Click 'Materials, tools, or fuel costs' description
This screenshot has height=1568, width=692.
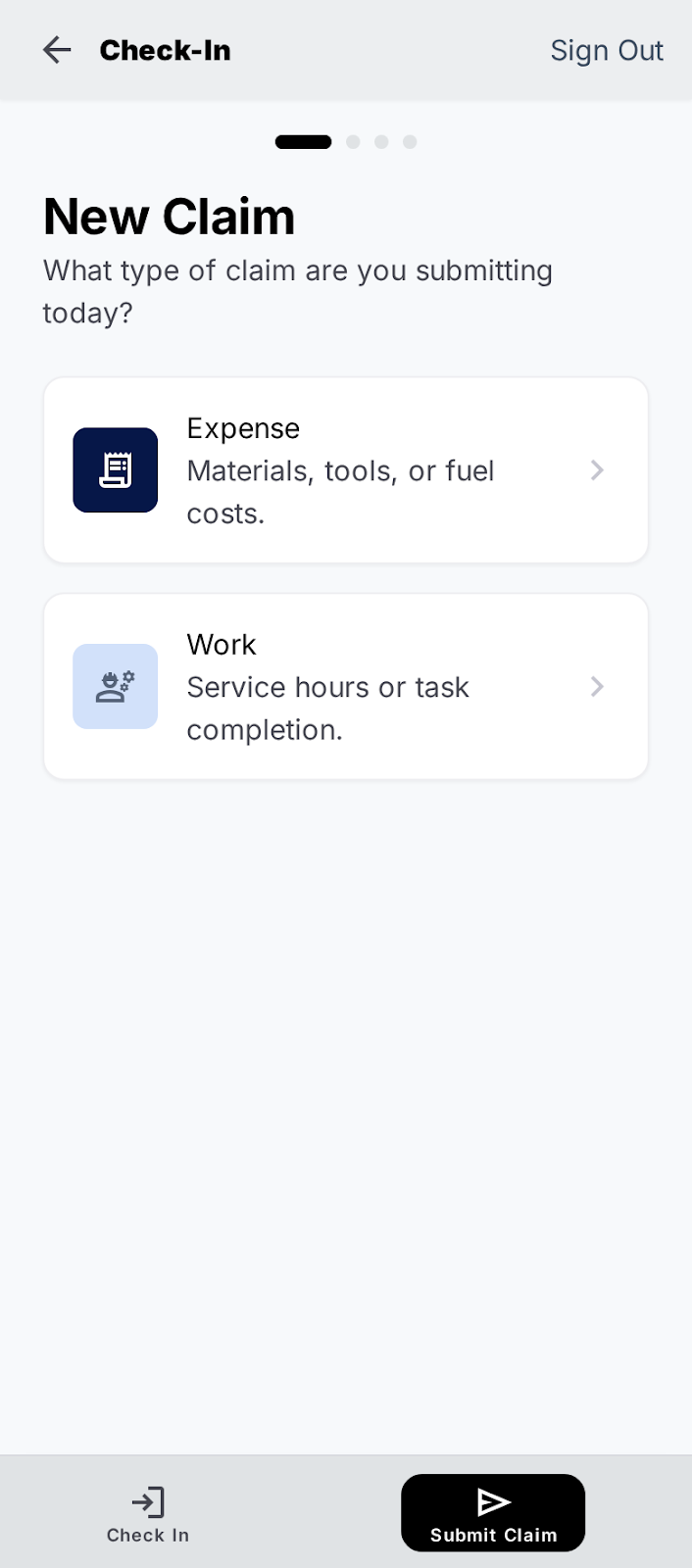point(341,492)
